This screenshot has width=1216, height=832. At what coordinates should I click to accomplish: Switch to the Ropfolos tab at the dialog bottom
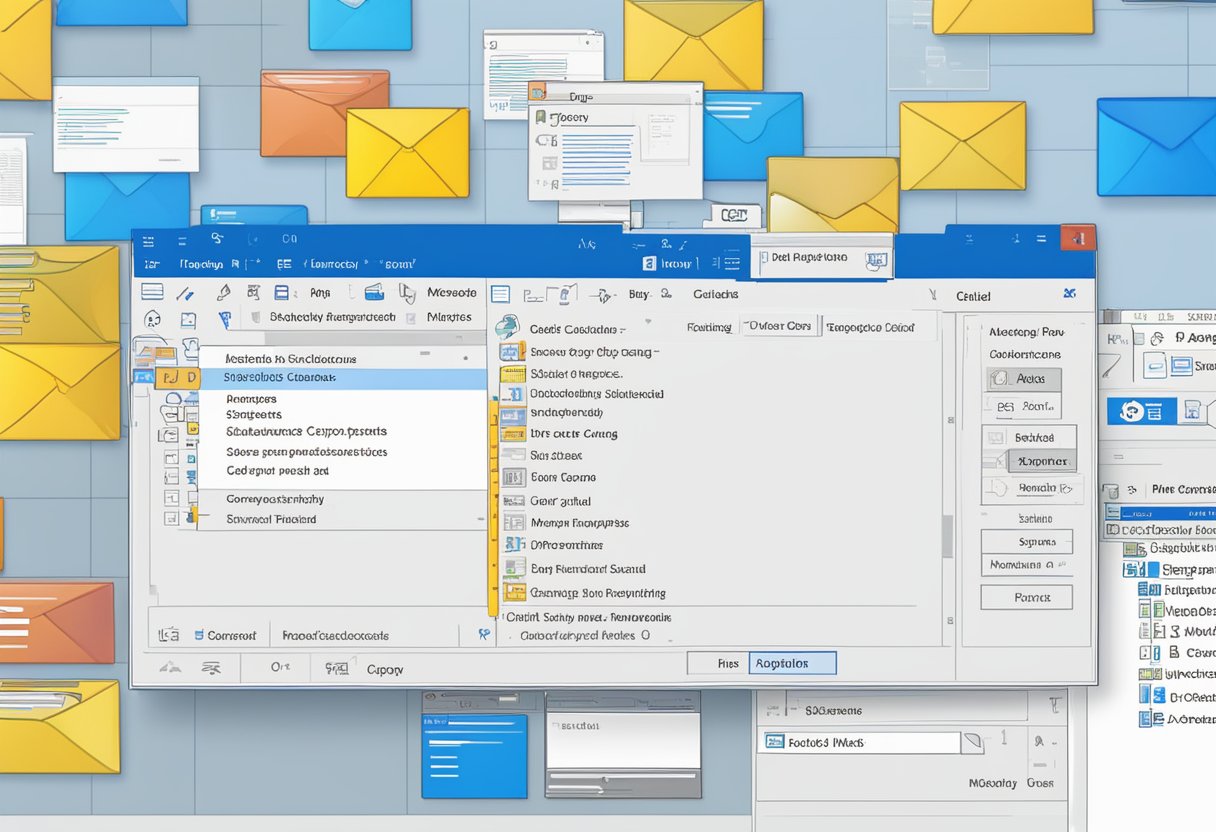click(x=792, y=662)
